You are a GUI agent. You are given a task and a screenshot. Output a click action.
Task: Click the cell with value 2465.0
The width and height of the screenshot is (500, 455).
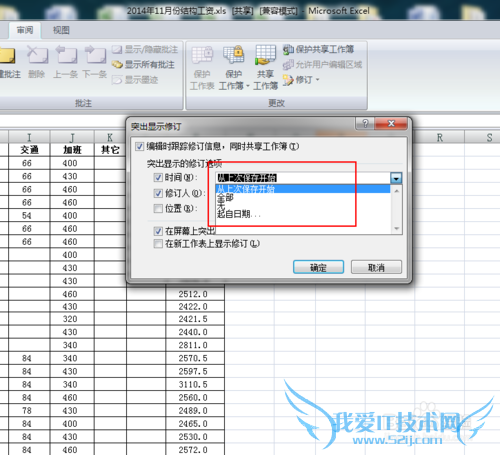click(x=195, y=424)
